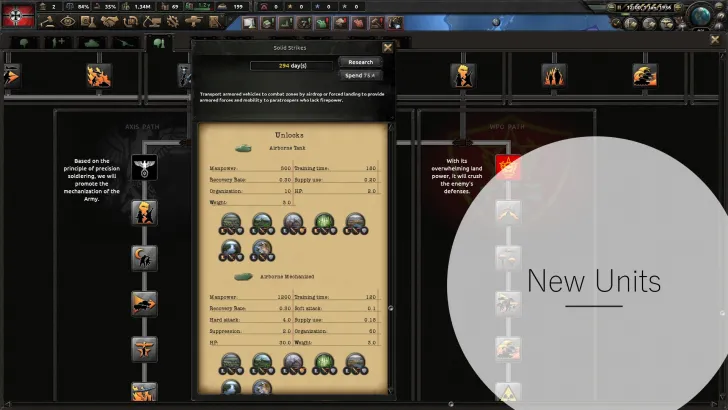Click the bottom horizontal scrollbar handle
This screenshot has width=728, height=410.
click(x=450, y=404)
